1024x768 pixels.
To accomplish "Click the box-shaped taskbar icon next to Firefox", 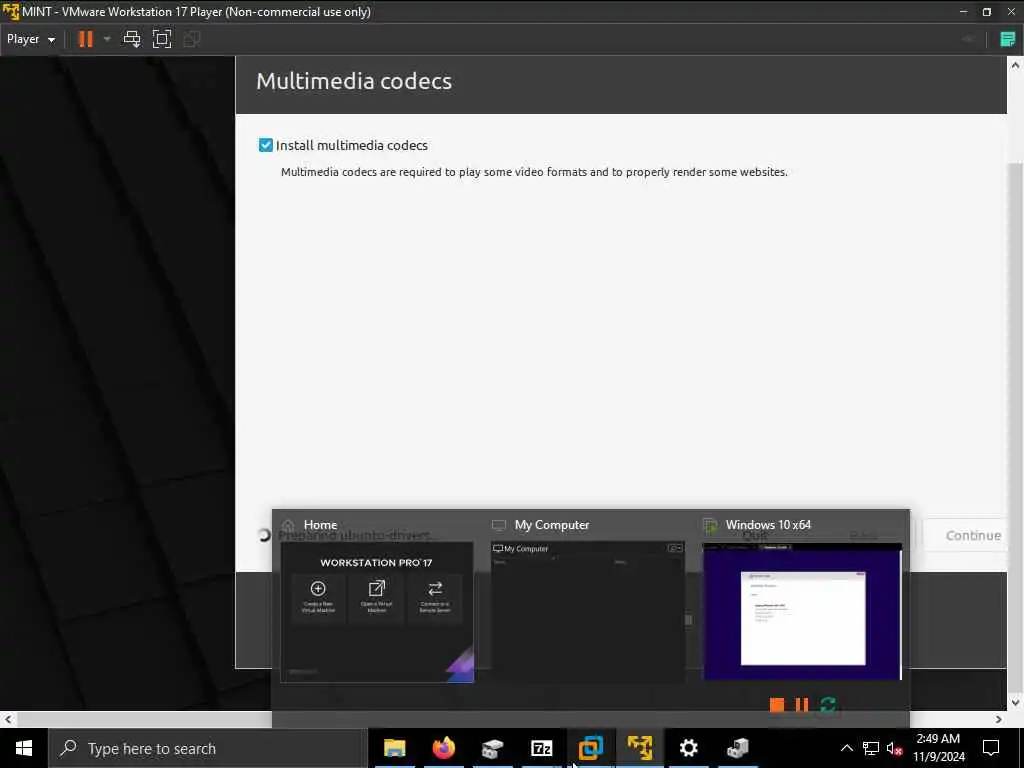I will [492, 748].
